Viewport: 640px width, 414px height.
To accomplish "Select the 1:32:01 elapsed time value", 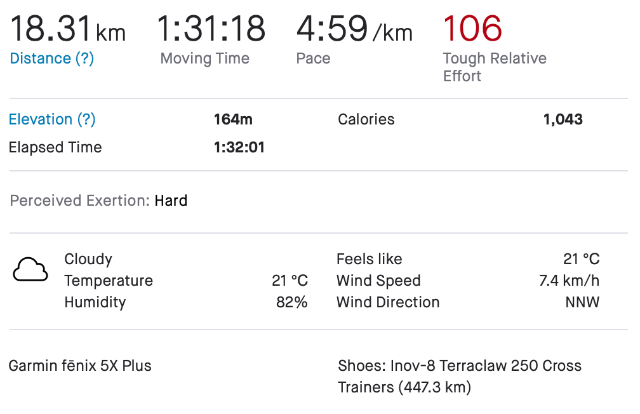I will pyautogui.click(x=241, y=147).
